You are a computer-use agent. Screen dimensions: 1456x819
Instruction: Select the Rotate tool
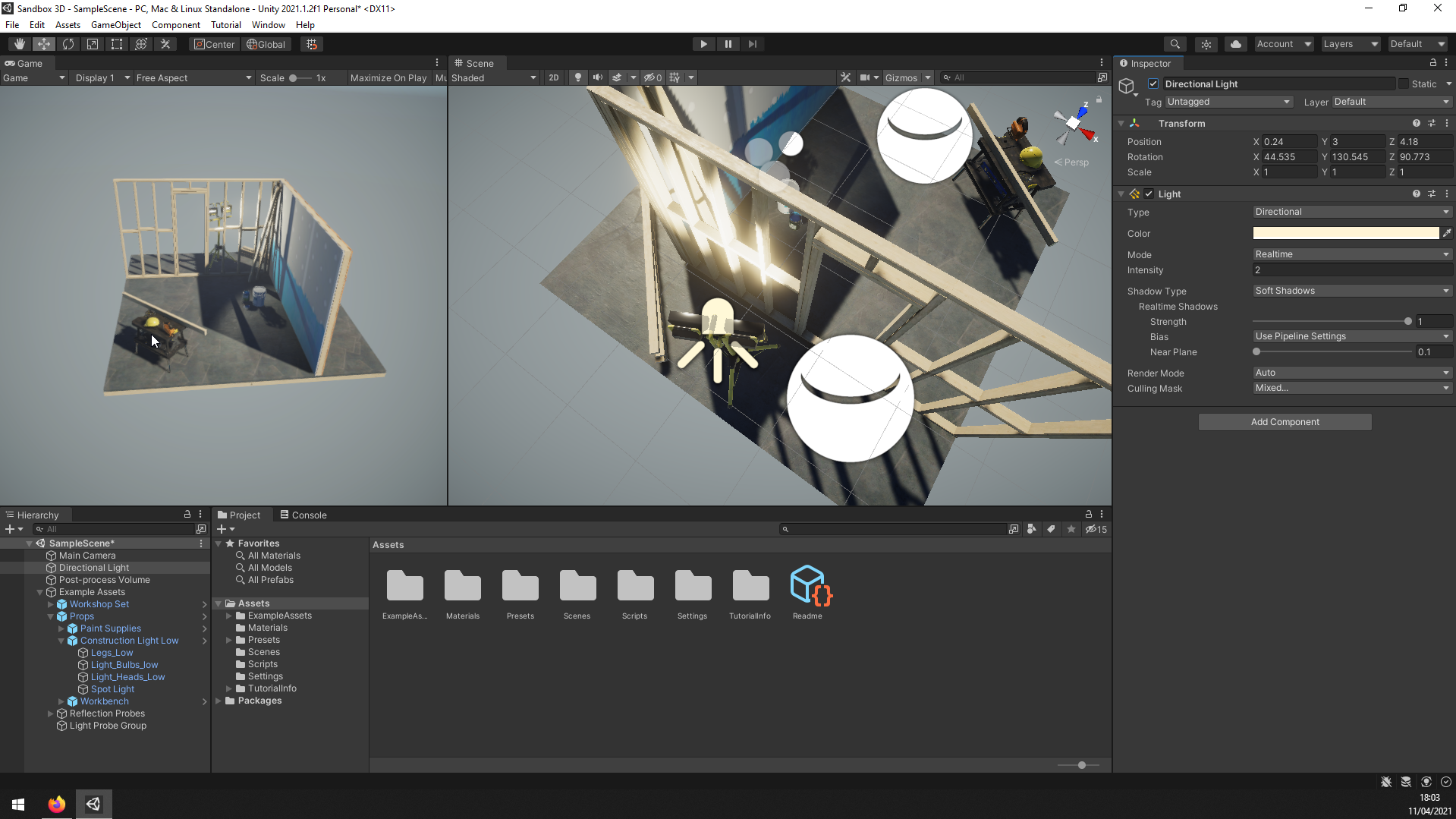click(x=68, y=44)
